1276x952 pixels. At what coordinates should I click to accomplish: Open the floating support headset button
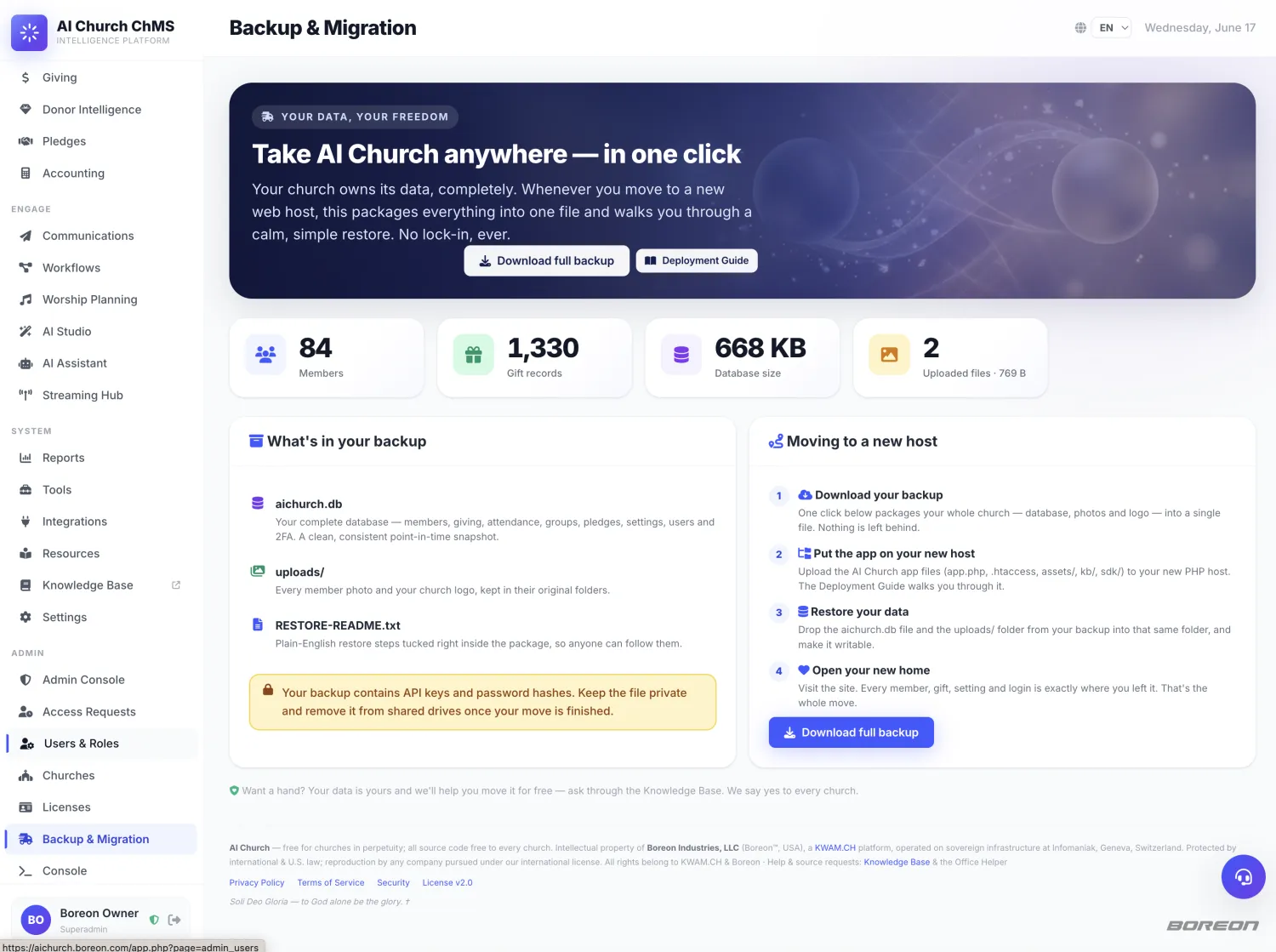click(x=1244, y=876)
